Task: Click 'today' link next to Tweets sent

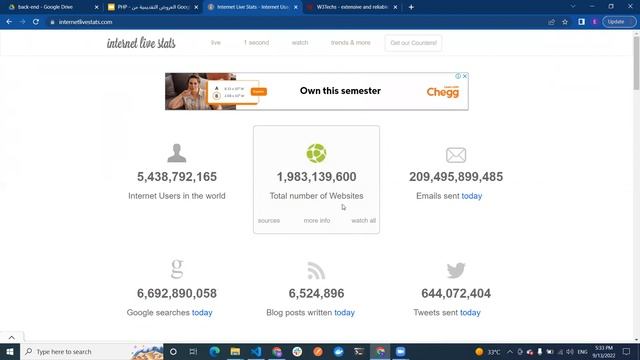Action: pos(470,313)
